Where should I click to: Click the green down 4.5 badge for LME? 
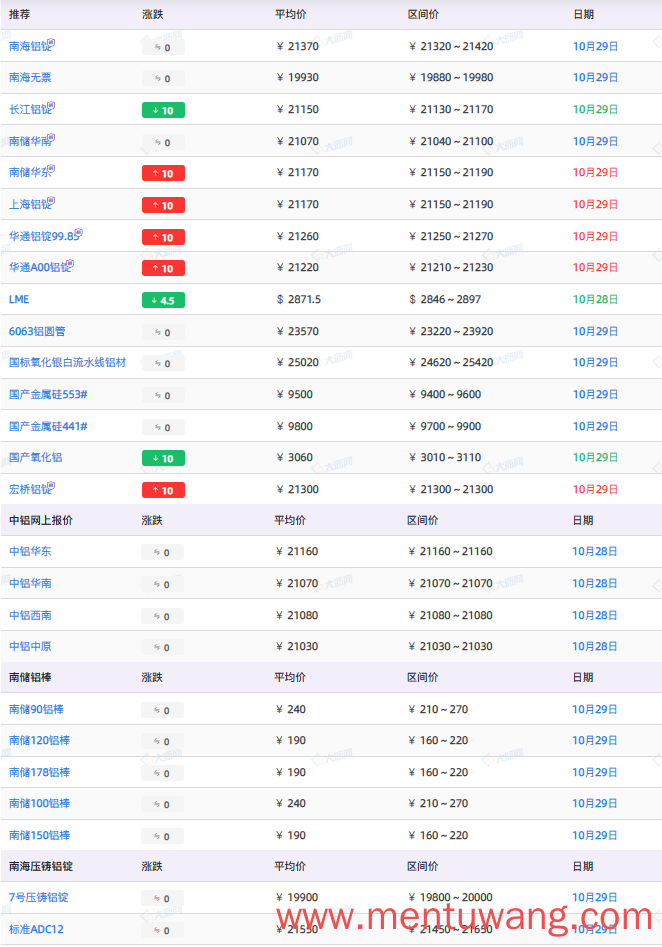pyautogui.click(x=163, y=300)
